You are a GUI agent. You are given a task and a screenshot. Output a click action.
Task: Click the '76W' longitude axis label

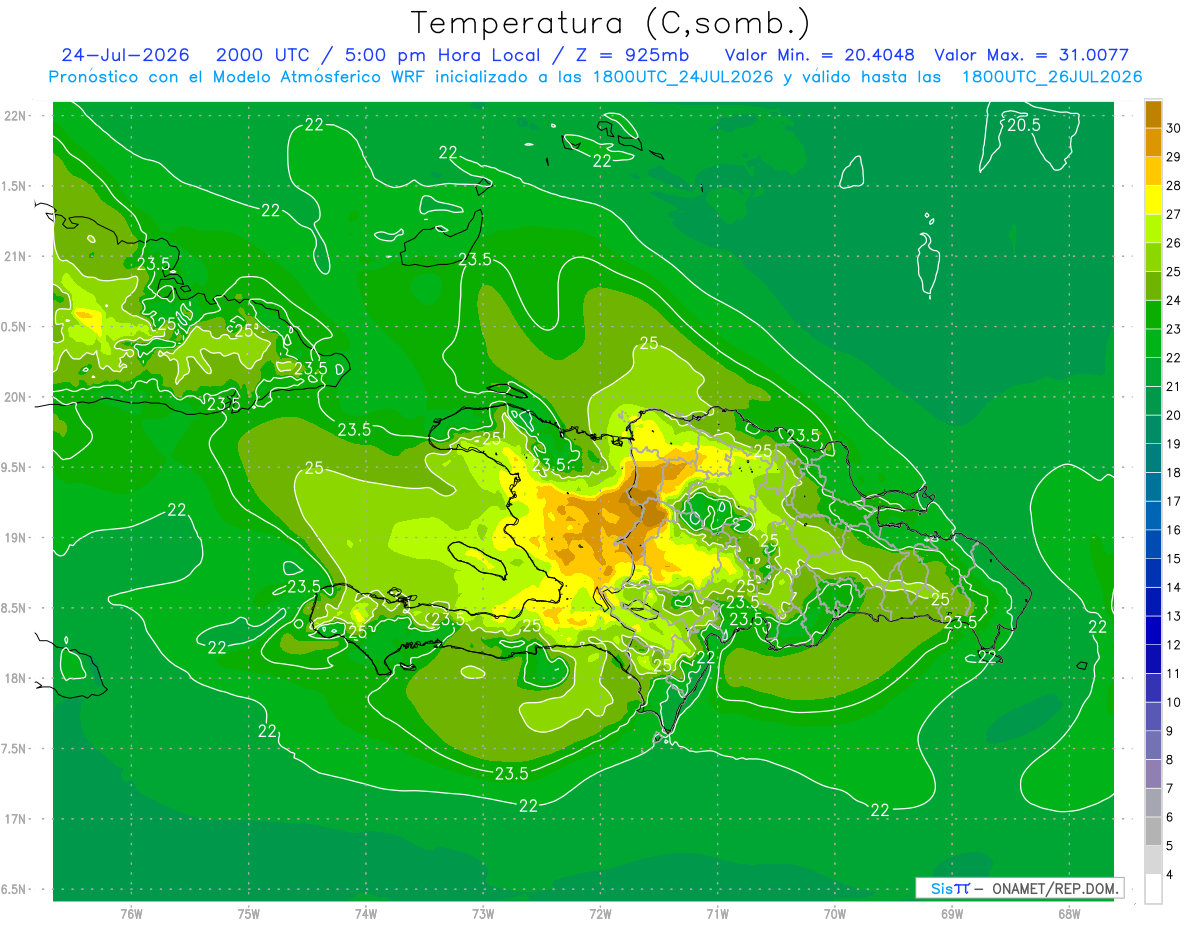(x=131, y=913)
